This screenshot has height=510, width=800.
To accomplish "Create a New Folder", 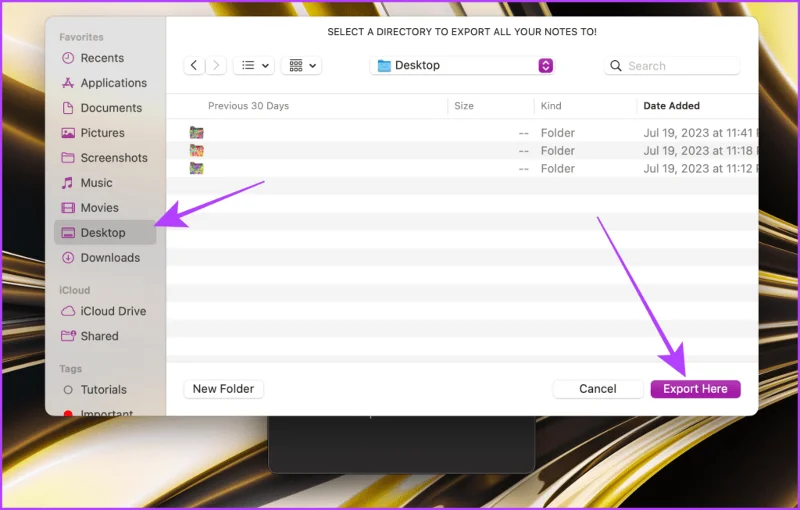I will tap(223, 389).
